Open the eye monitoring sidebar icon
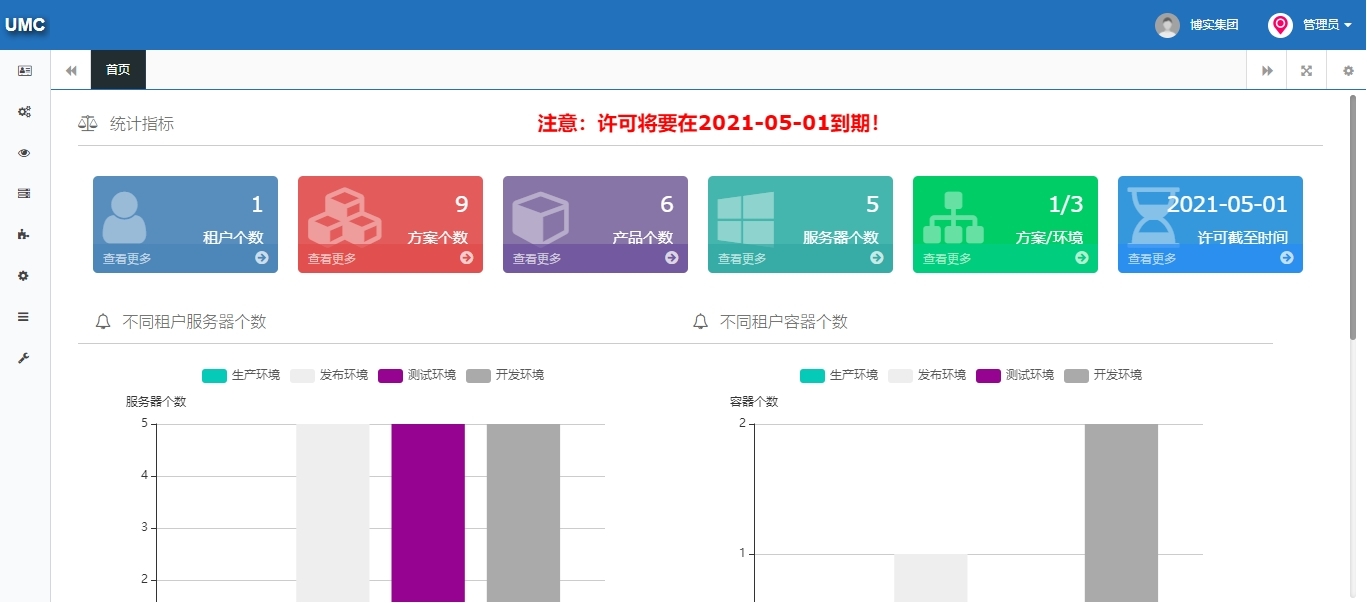The height and width of the screenshot is (603, 1367). 25,153
